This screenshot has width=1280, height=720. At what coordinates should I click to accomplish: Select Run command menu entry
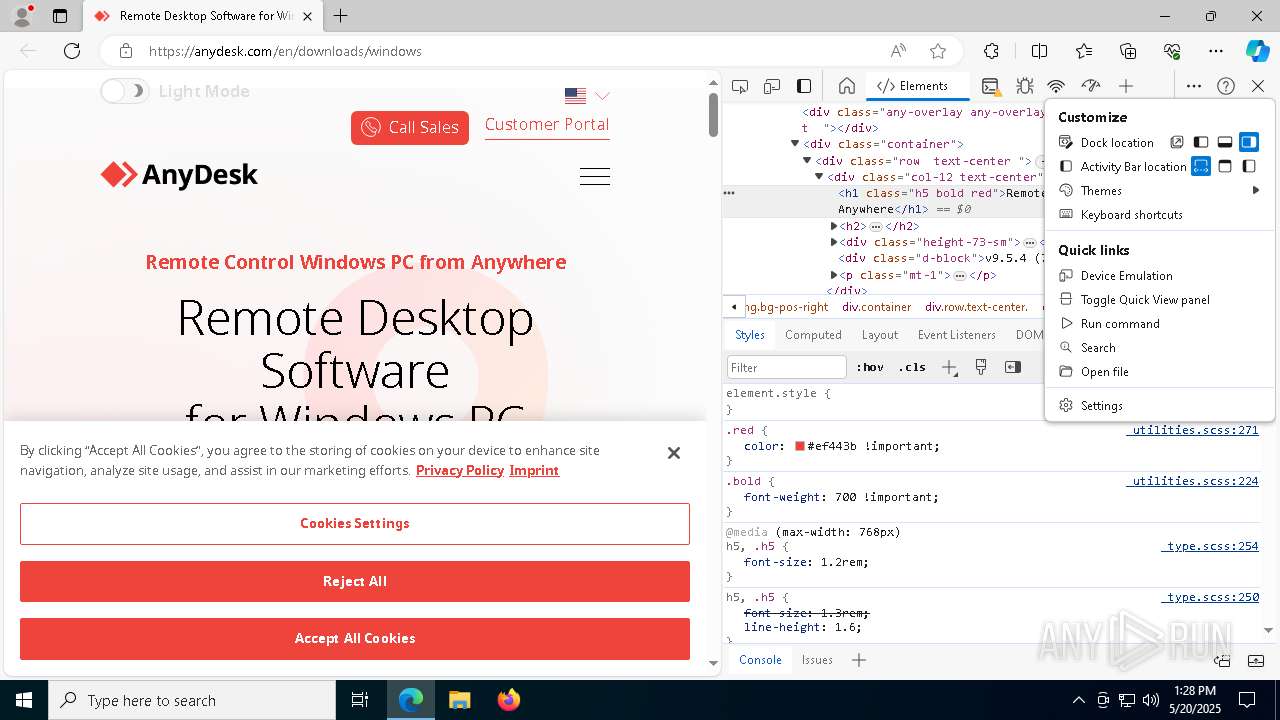pyautogui.click(x=1159, y=323)
